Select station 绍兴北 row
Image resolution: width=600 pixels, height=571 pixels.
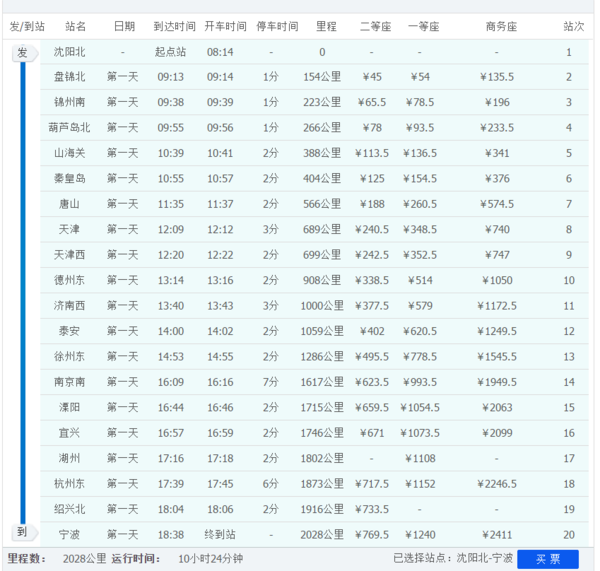(314, 509)
